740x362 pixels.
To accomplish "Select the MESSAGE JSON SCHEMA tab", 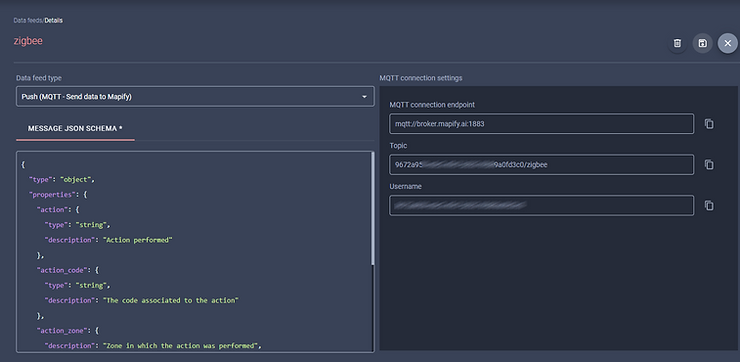I will tap(76, 128).
